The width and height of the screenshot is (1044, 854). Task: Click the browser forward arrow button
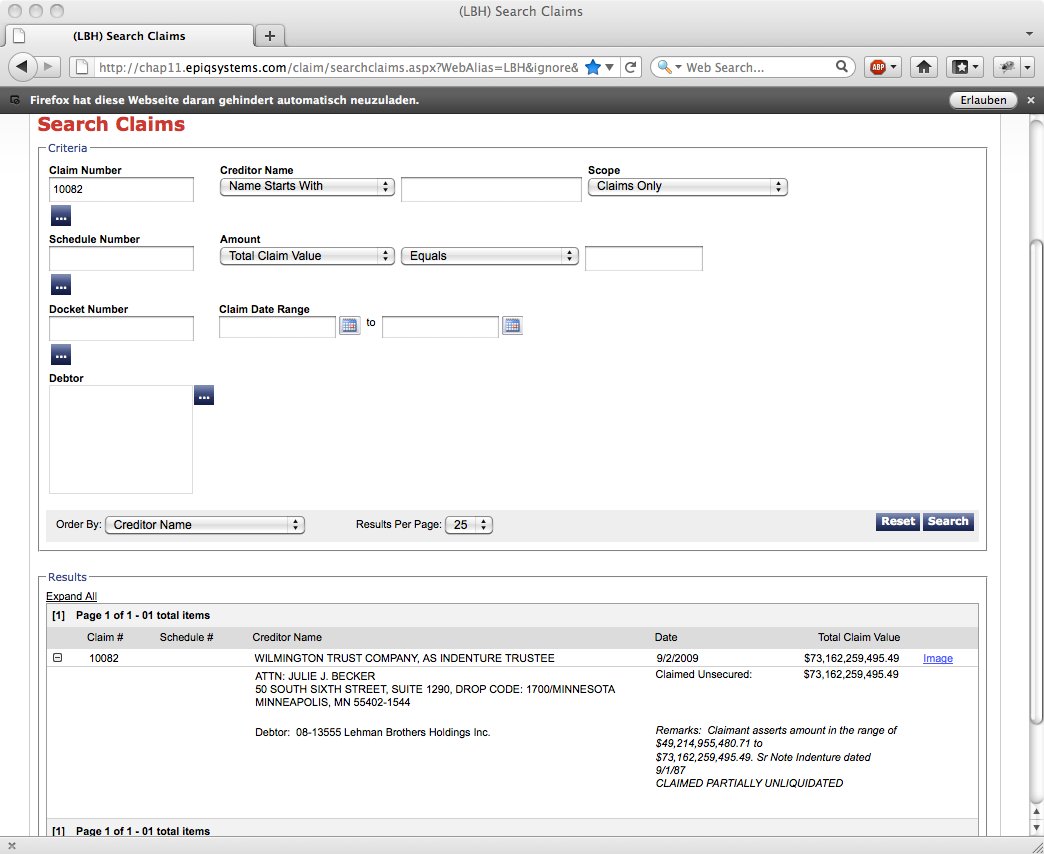coord(48,67)
